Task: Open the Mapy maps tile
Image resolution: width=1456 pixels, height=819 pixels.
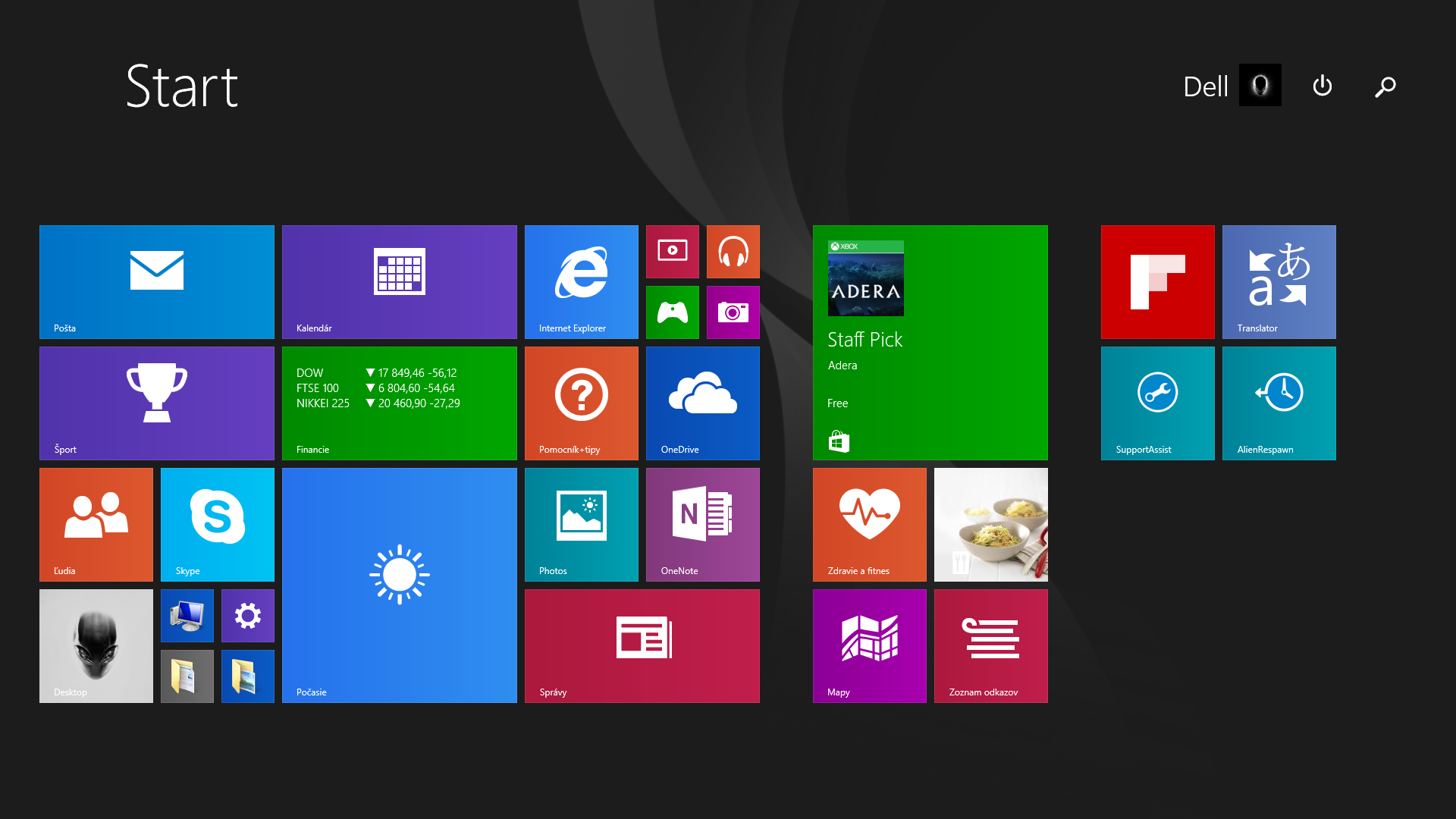Action: [x=870, y=646]
